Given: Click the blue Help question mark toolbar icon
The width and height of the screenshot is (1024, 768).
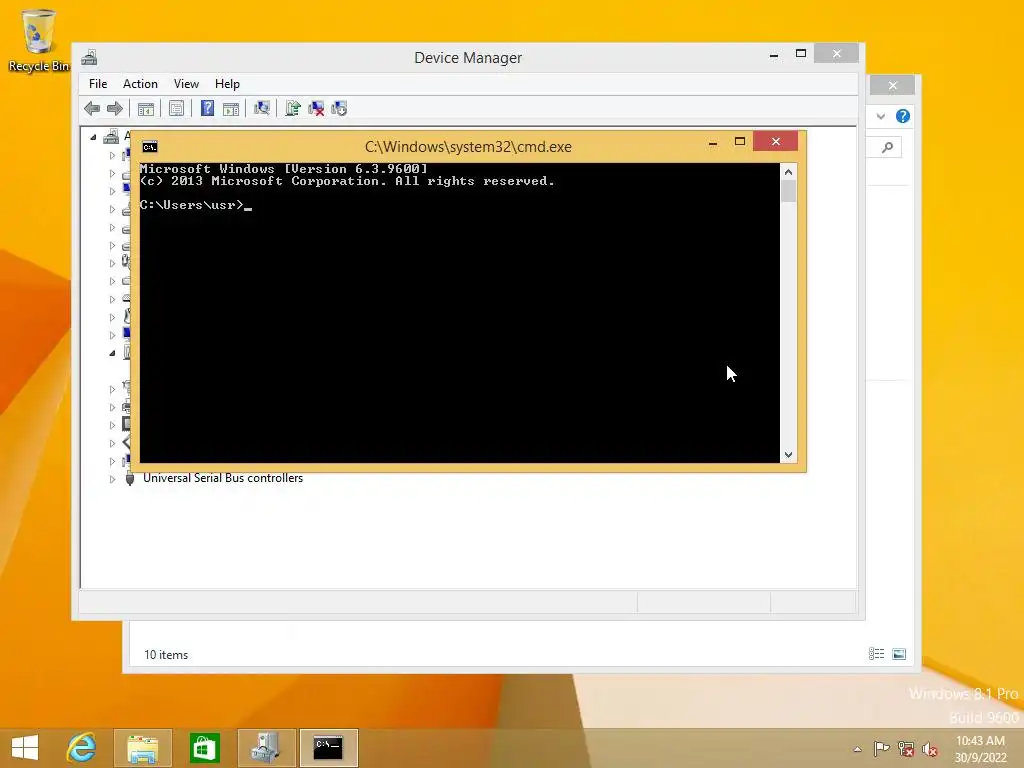Looking at the screenshot, I should point(207,108).
